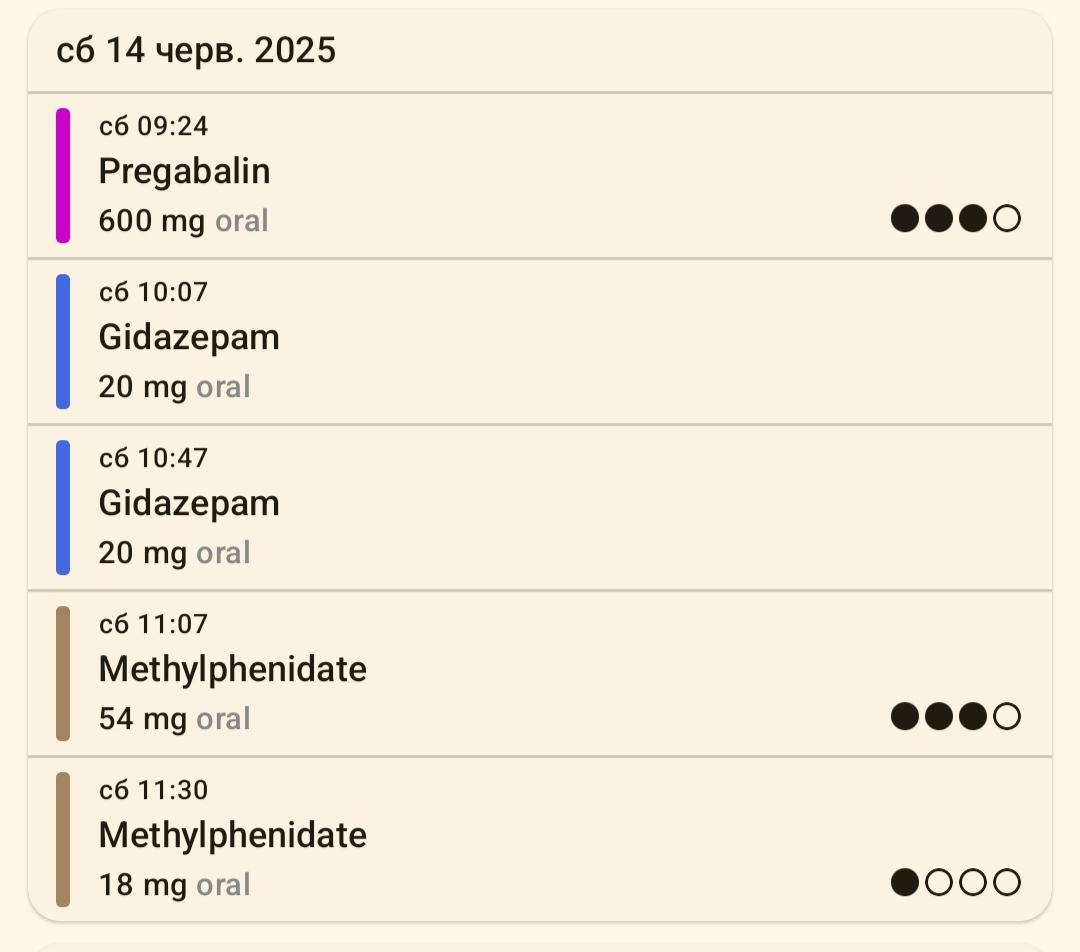Image resolution: width=1080 pixels, height=952 pixels.
Task: Open the 10:07 Gidazepam entry
Action: click(189, 338)
